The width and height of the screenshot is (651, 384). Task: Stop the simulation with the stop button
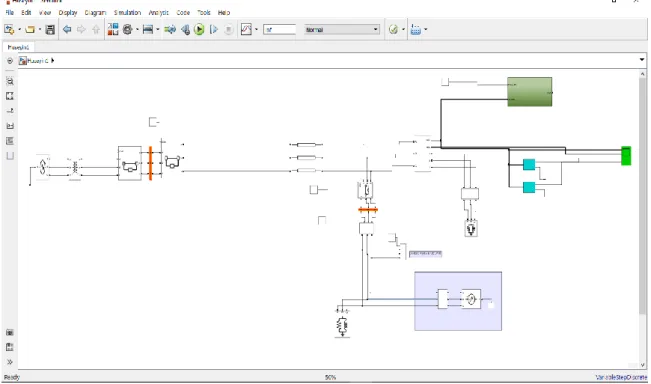pos(228,29)
